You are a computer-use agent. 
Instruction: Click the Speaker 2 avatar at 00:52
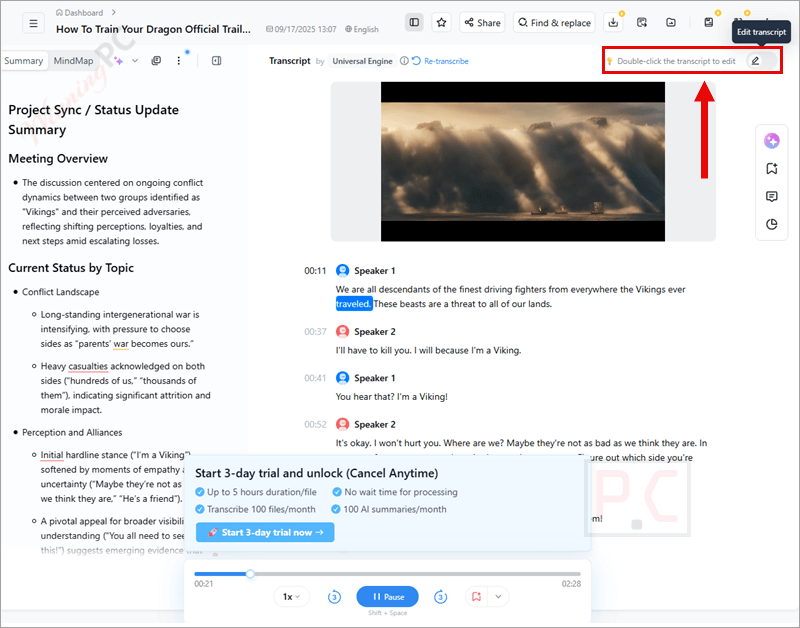(342, 424)
